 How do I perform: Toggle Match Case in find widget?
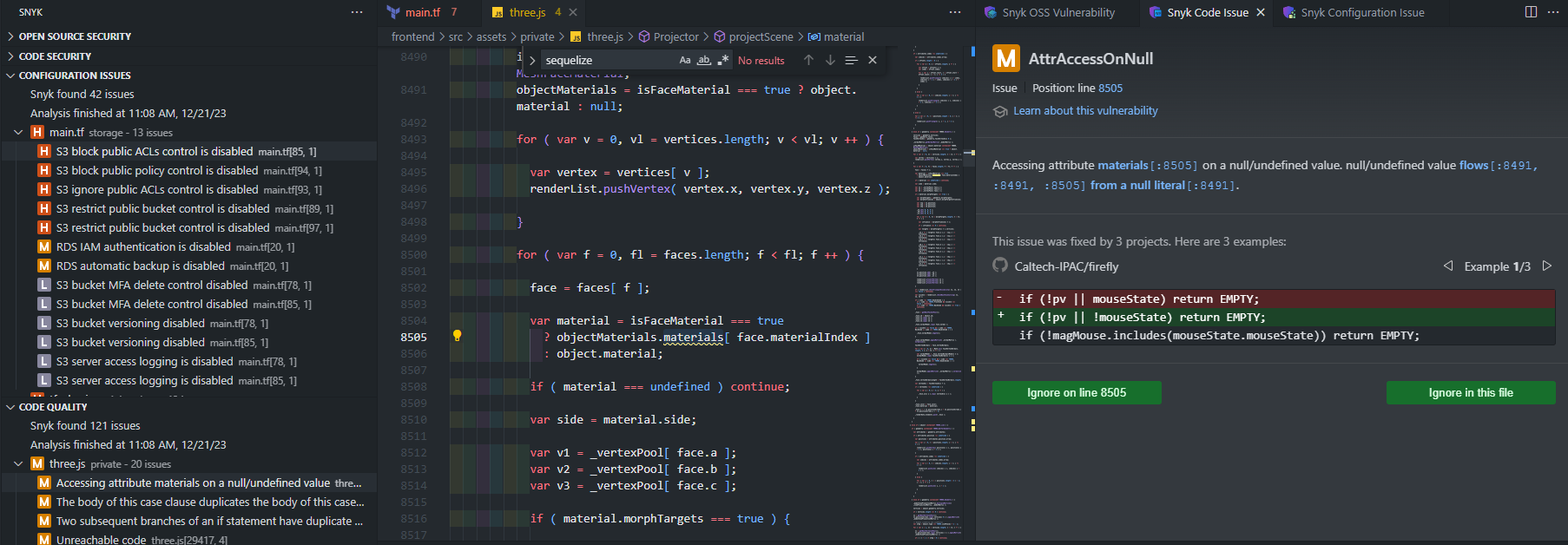coord(685,60)
